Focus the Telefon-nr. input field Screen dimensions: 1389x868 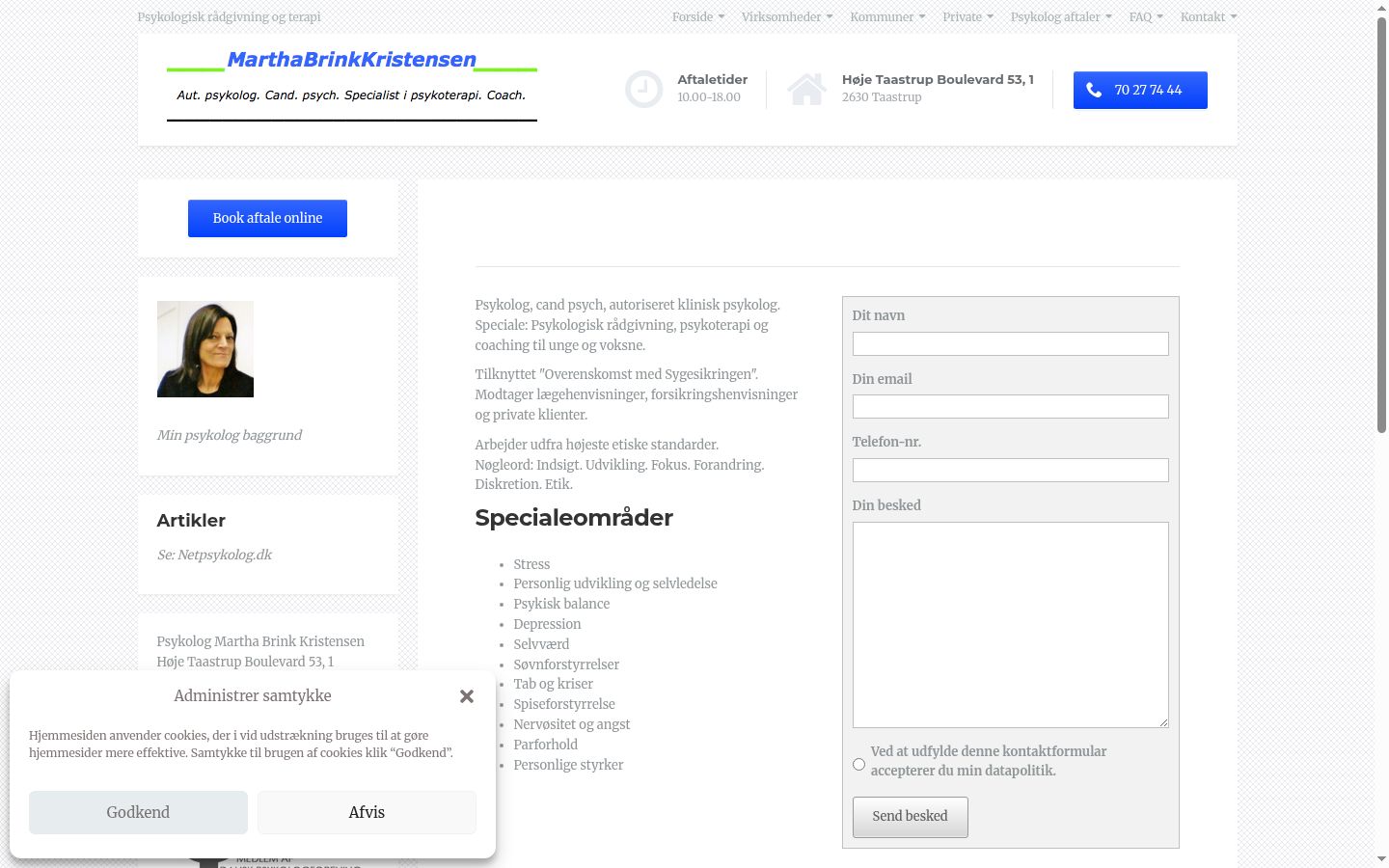1010,470
